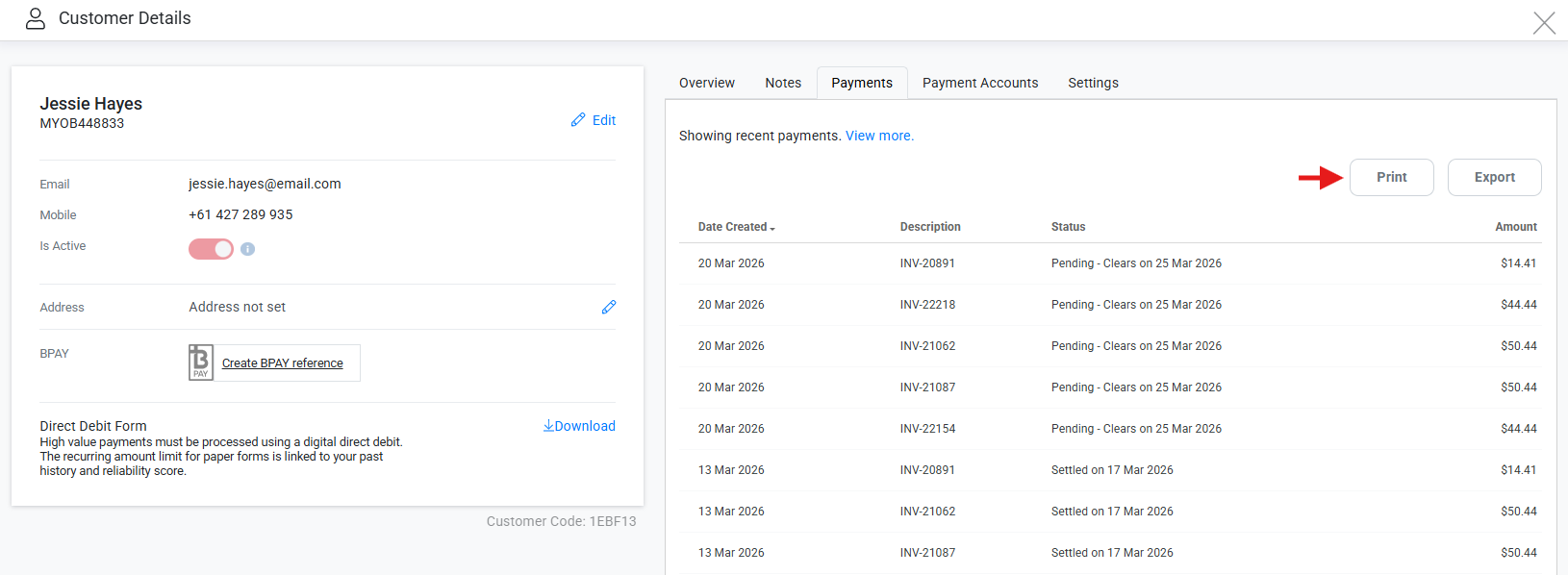The height and width of the screenshot is (575, 1568).
Task: Close the Customer Details panel
Action: 1543,23
